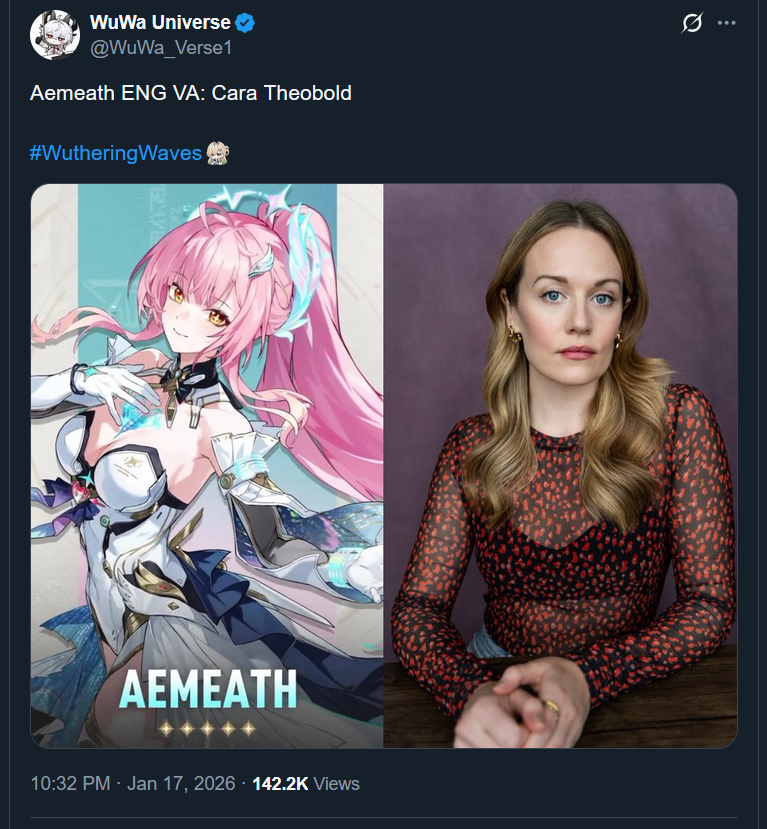The image size is (767, 829).
Task: Click the 142.2K view count
Action: pos(280,784)
